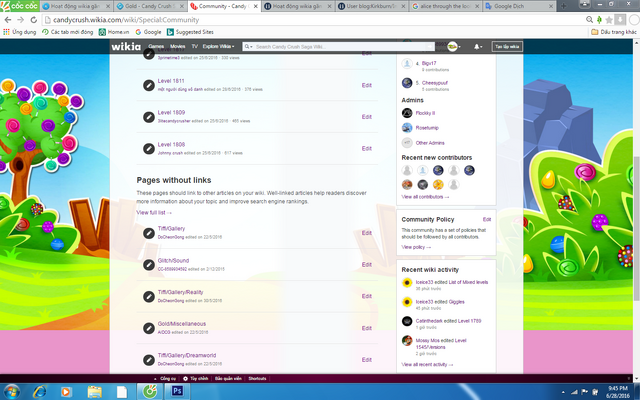
Task: Click the page vertical scrollbar thumb
Action: coord(636,229)
